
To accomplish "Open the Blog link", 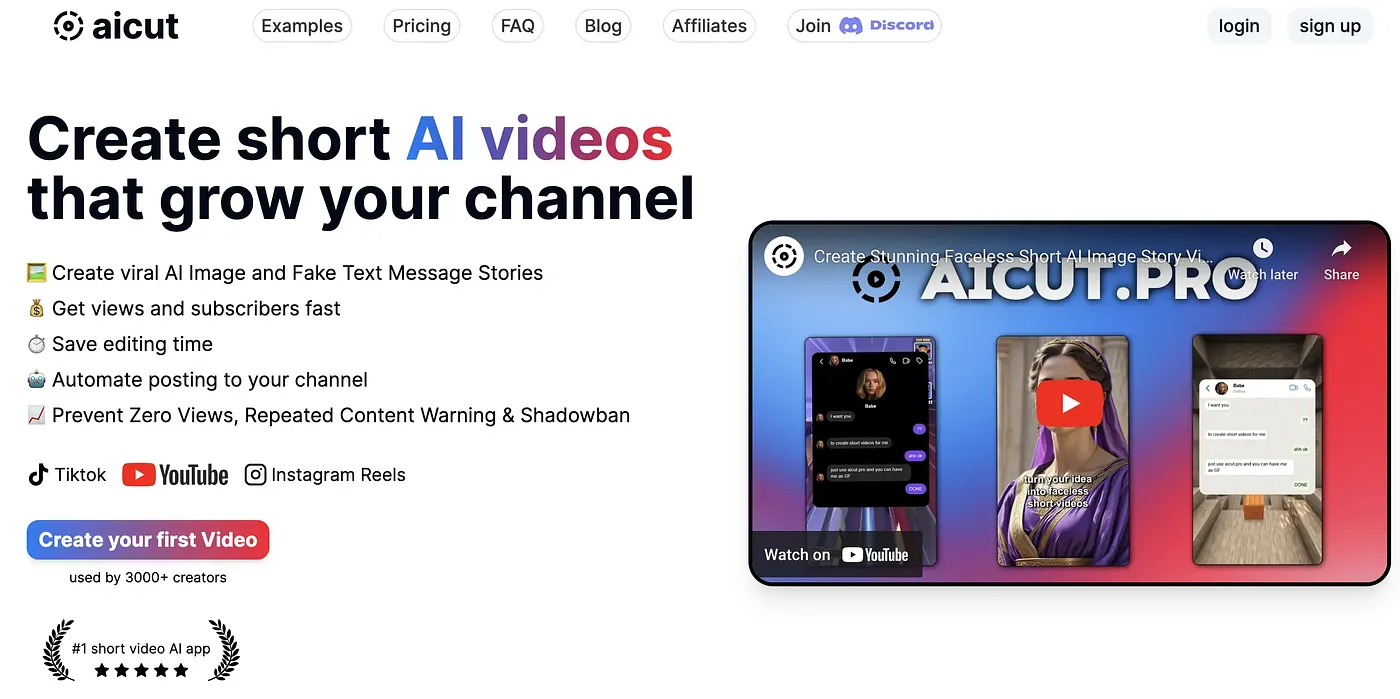I will pyautogui.click(x=603, y=26).
